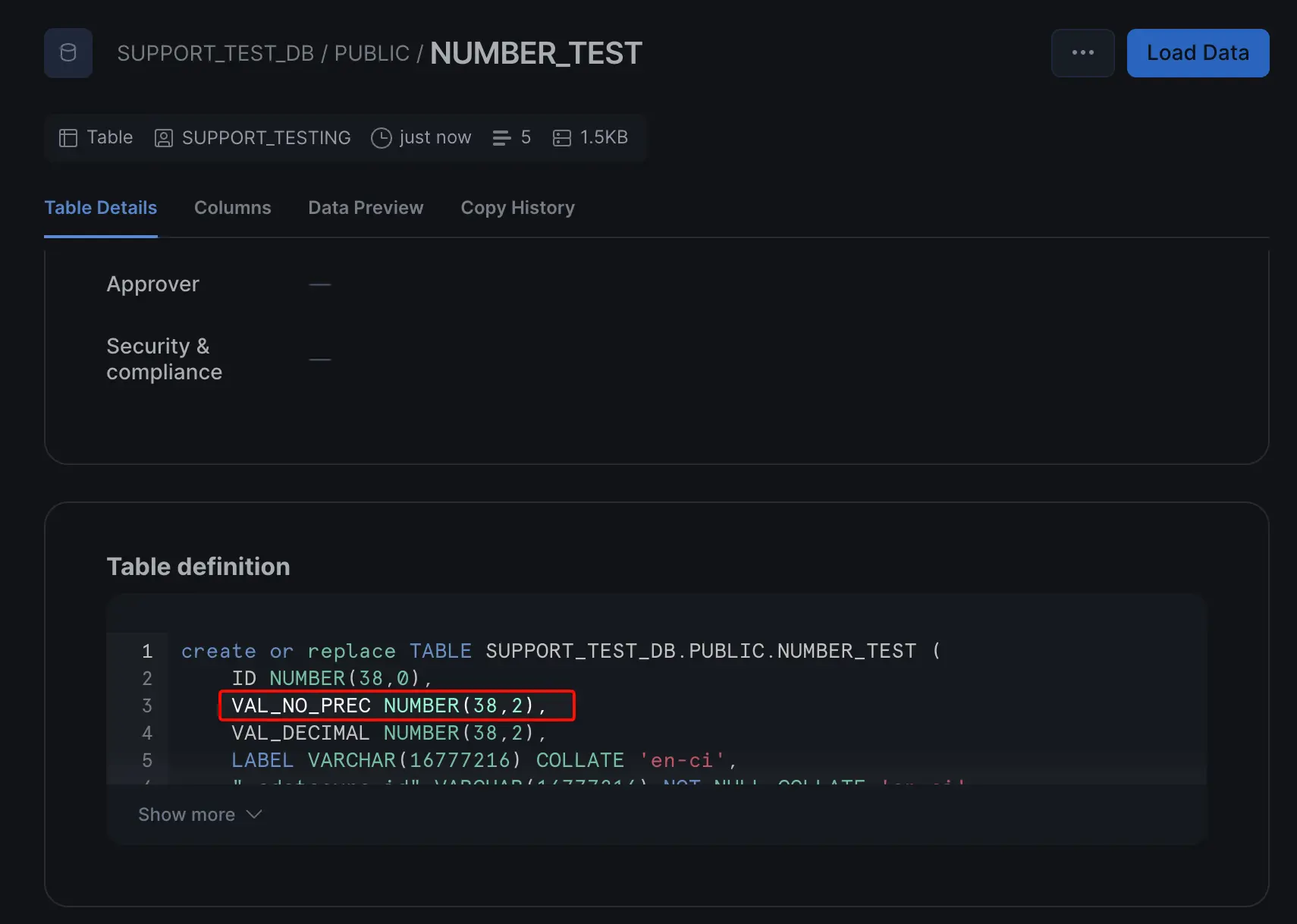
Task: Click the clock icon next to just now
Action: click(x=381, y=137)
